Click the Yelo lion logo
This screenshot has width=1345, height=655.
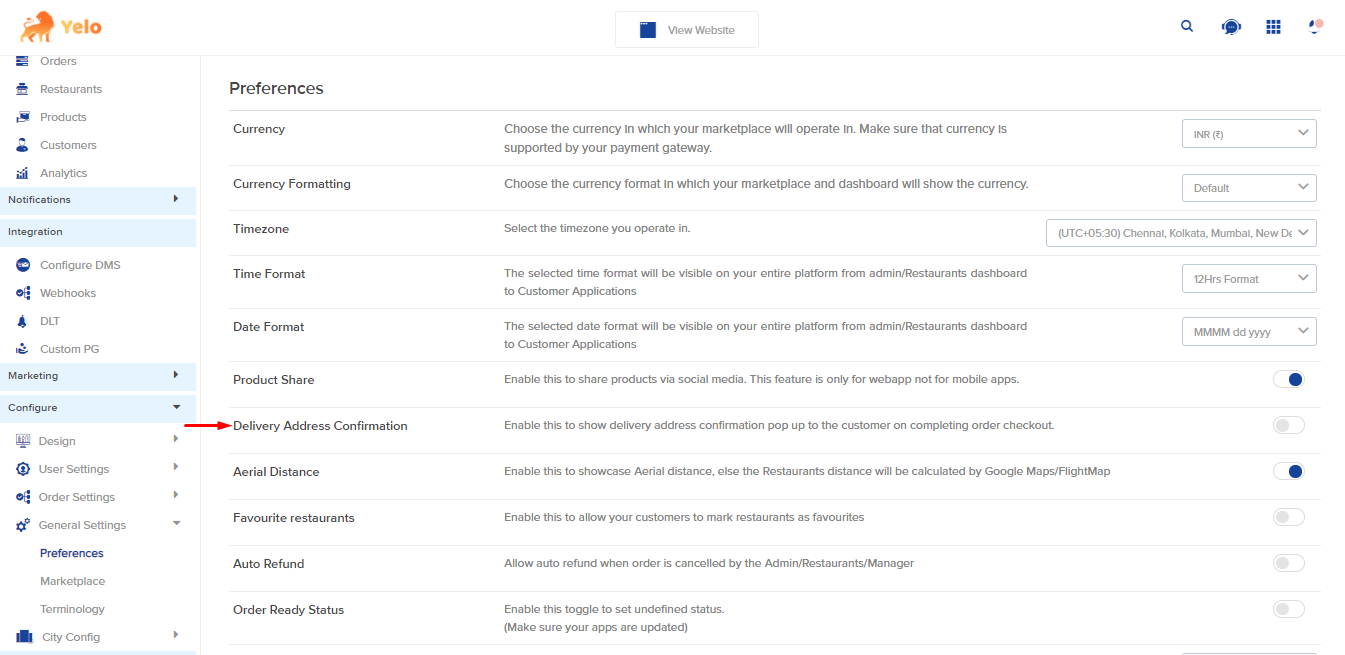pos(60,27)
